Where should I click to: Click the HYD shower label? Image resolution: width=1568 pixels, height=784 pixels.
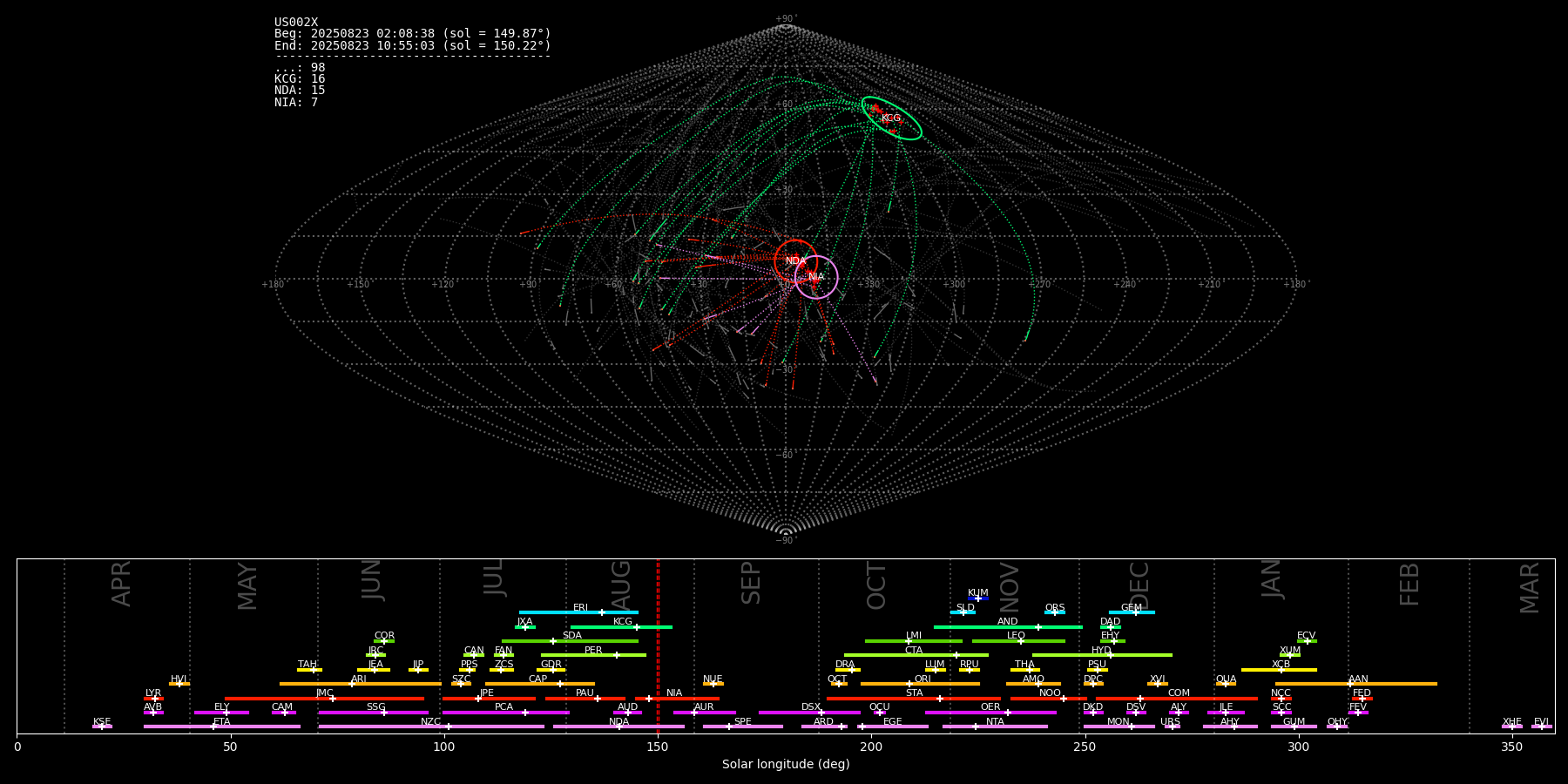1101,651
